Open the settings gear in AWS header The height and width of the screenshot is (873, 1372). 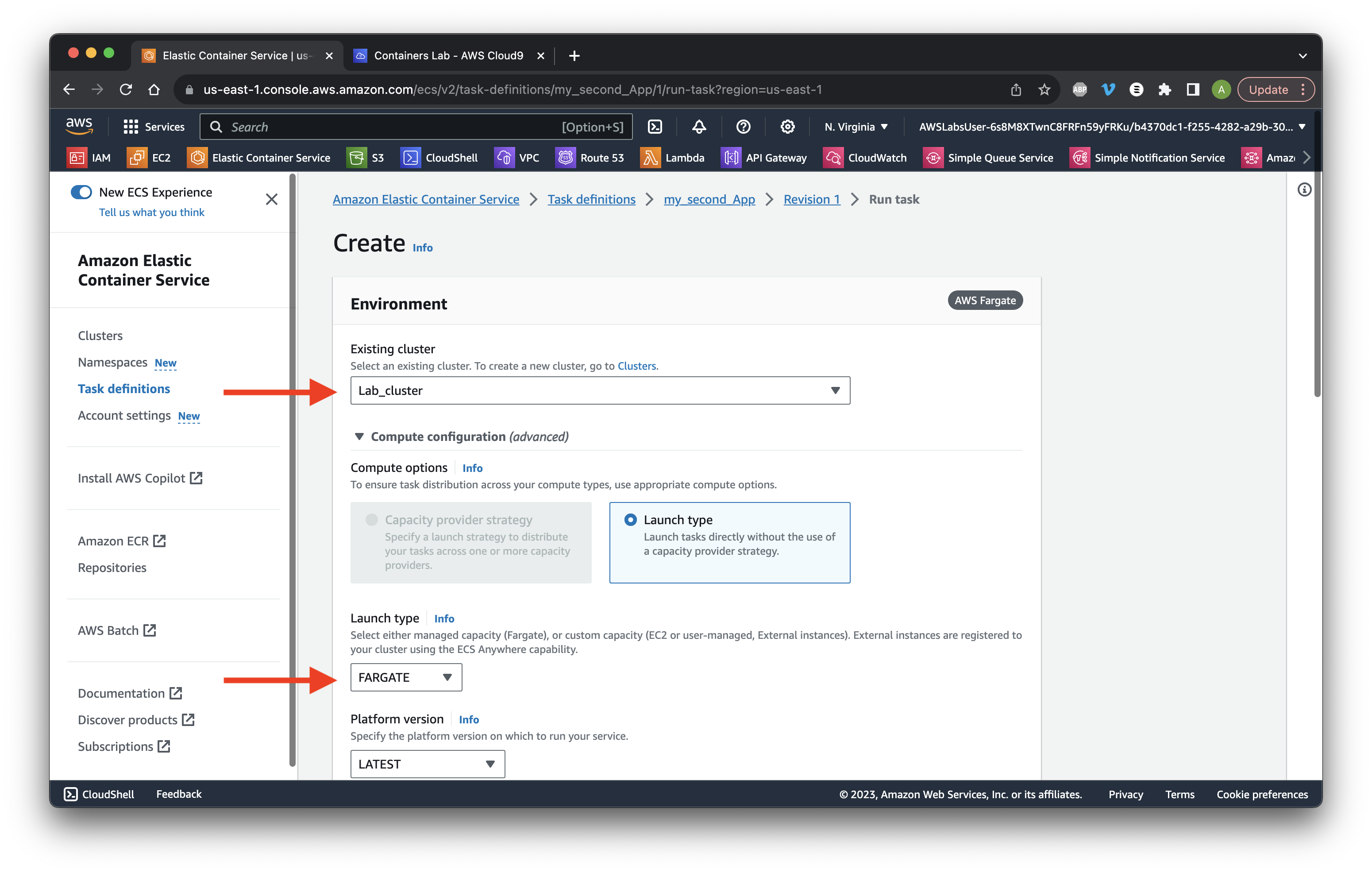click(787, 127)
